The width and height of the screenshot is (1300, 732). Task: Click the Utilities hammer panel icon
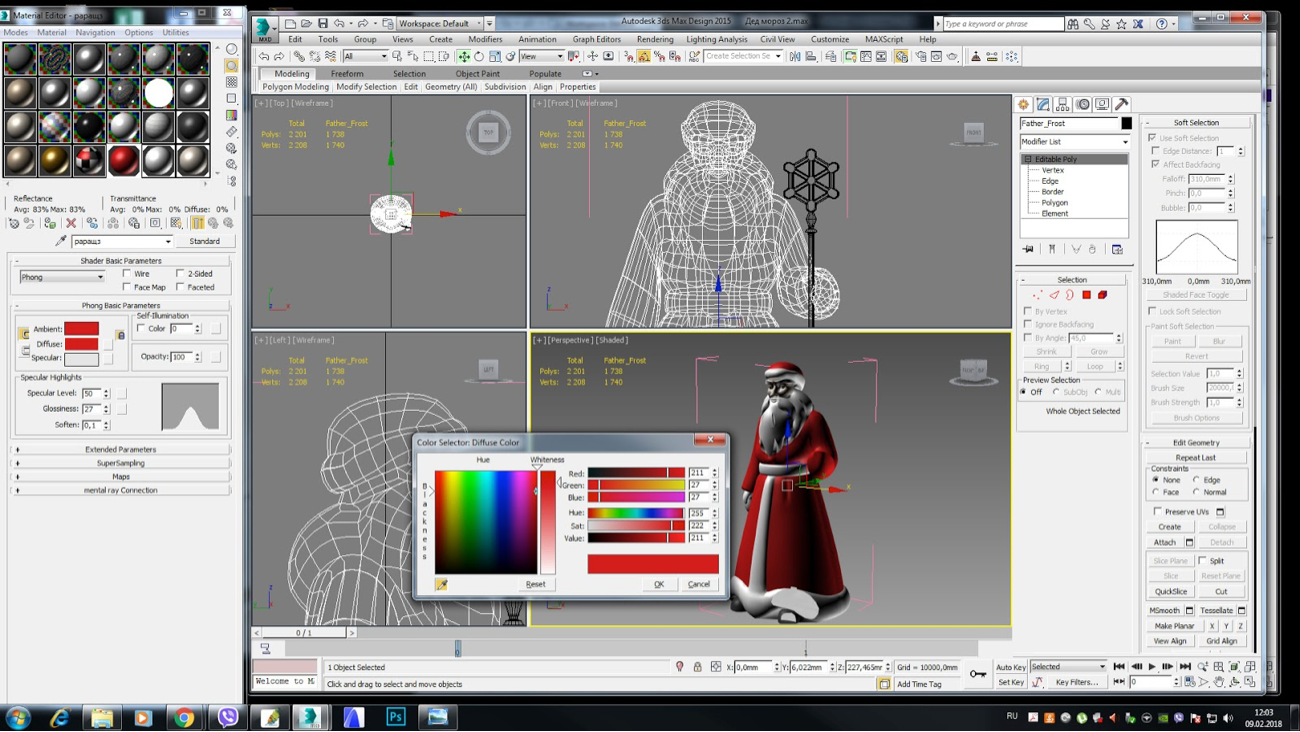[x=1121, y=105]
